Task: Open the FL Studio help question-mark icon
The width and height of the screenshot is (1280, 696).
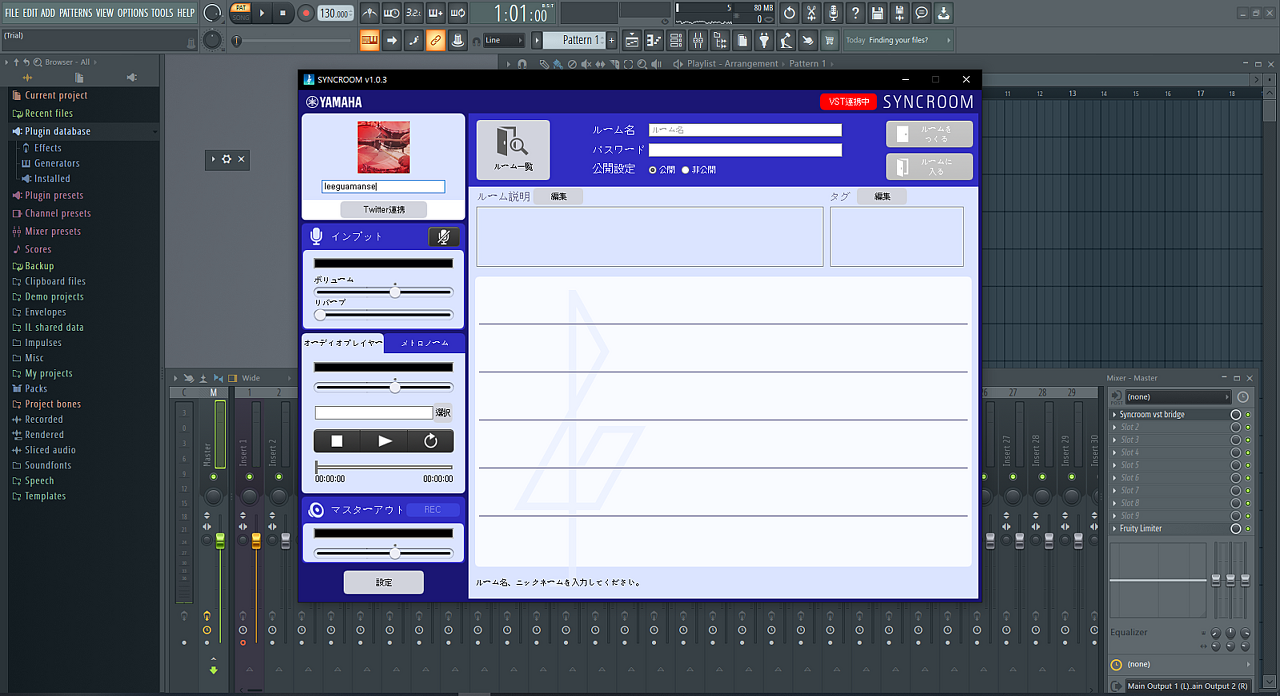Action: pos(855,13)
